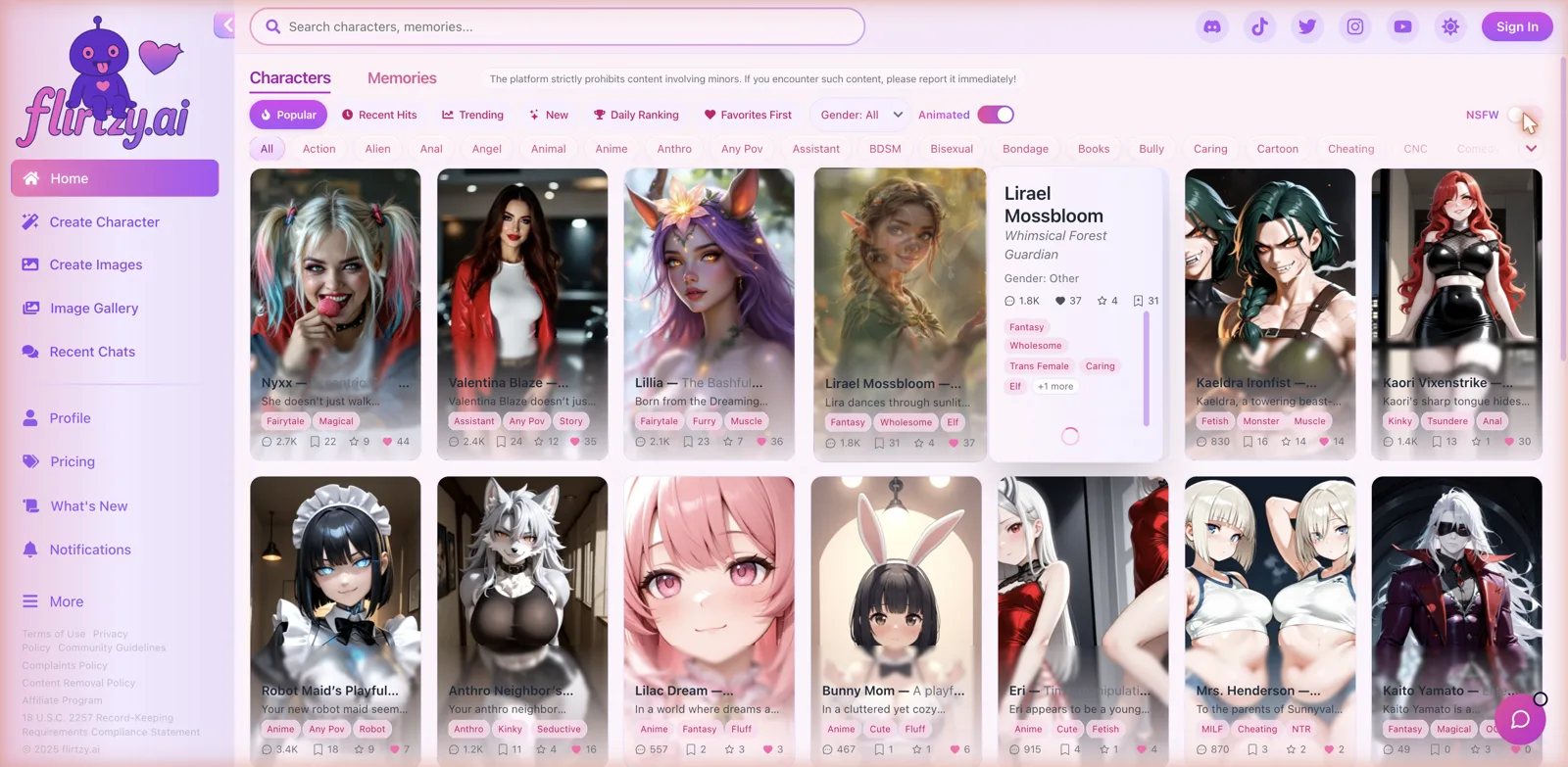1568x767 pixels.
Task: Click the What's New icon
Action: click(x=31, y=505)
